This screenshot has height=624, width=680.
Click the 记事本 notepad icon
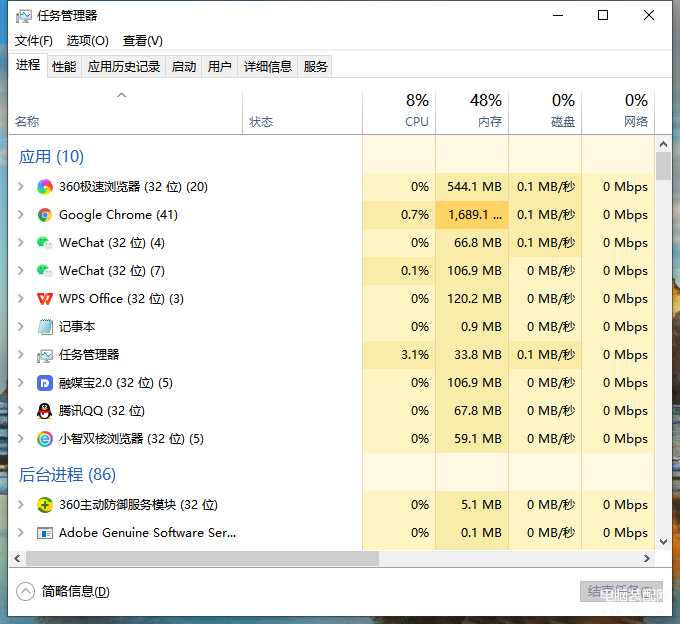click(45, 327)
